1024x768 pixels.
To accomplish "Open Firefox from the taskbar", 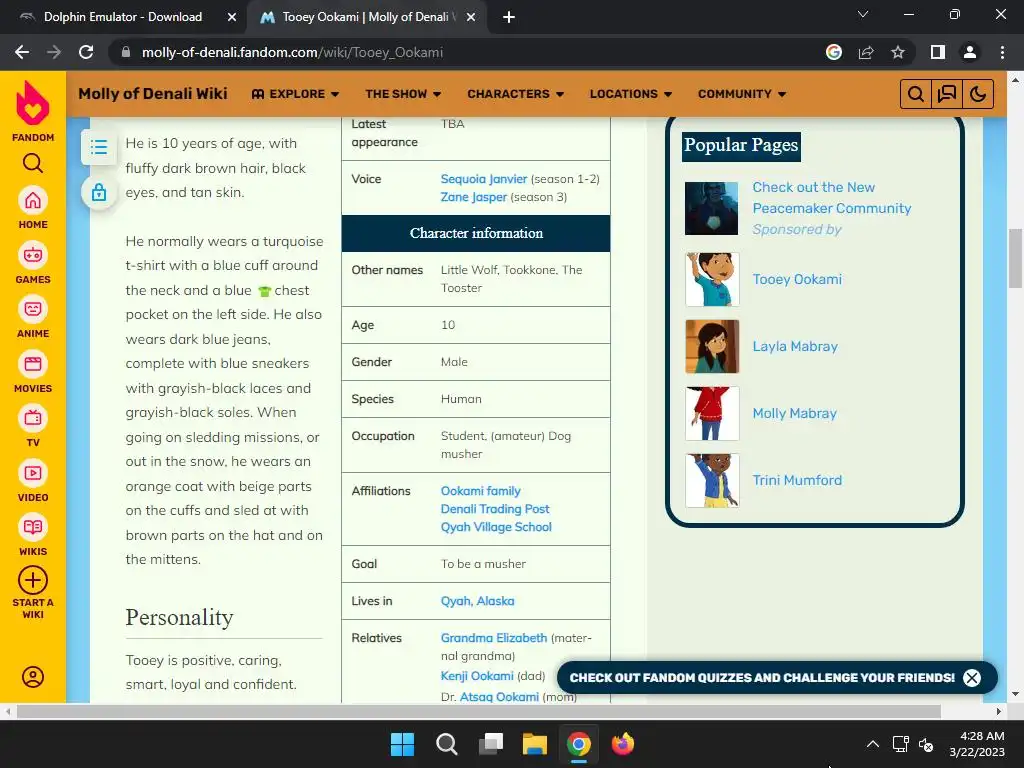I will click(622, 744).
